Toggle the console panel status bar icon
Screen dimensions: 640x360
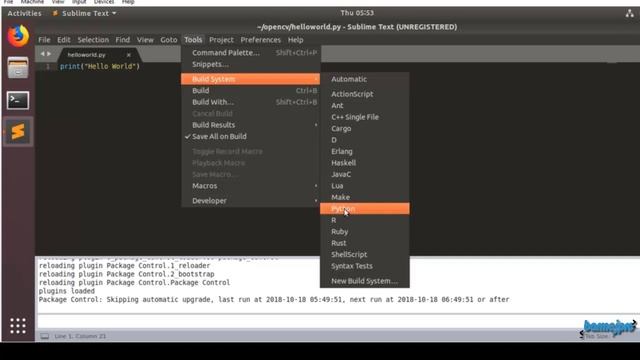tap(44, 336)
